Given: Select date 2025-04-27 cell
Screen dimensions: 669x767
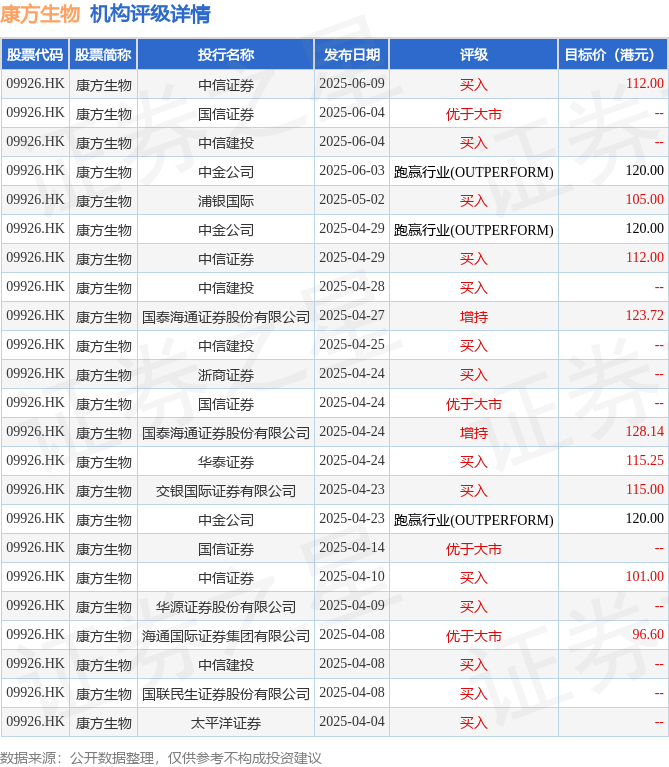Looking at the screenshot, I should [352, 316].
